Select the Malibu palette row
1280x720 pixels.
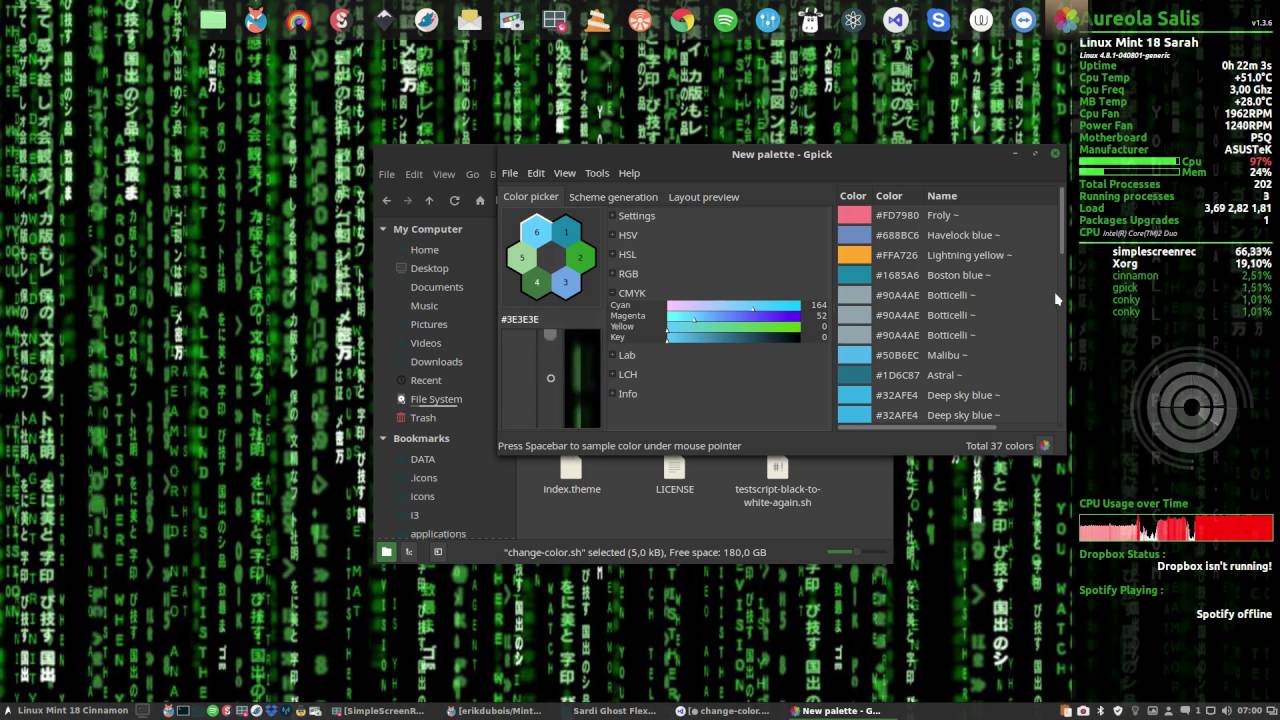pyautogui.click(x=947, y=355)
